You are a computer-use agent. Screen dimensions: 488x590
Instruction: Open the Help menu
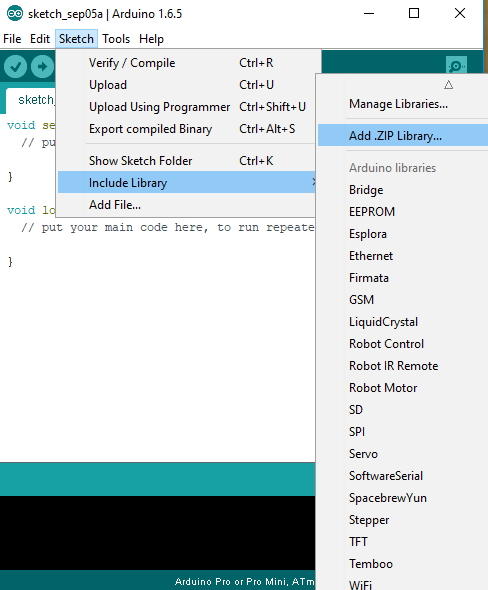151,39
